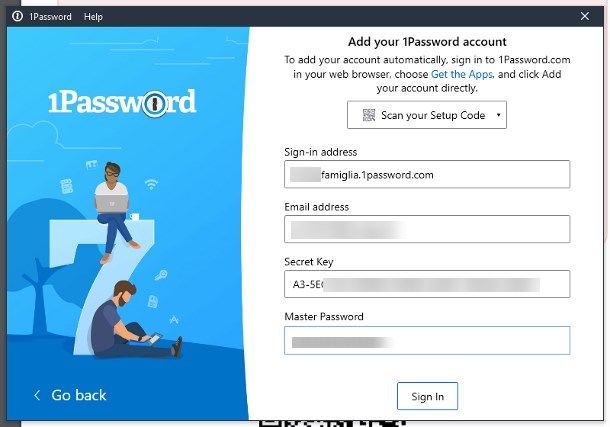Click into the Master Password field

click(x=427, y=341)
